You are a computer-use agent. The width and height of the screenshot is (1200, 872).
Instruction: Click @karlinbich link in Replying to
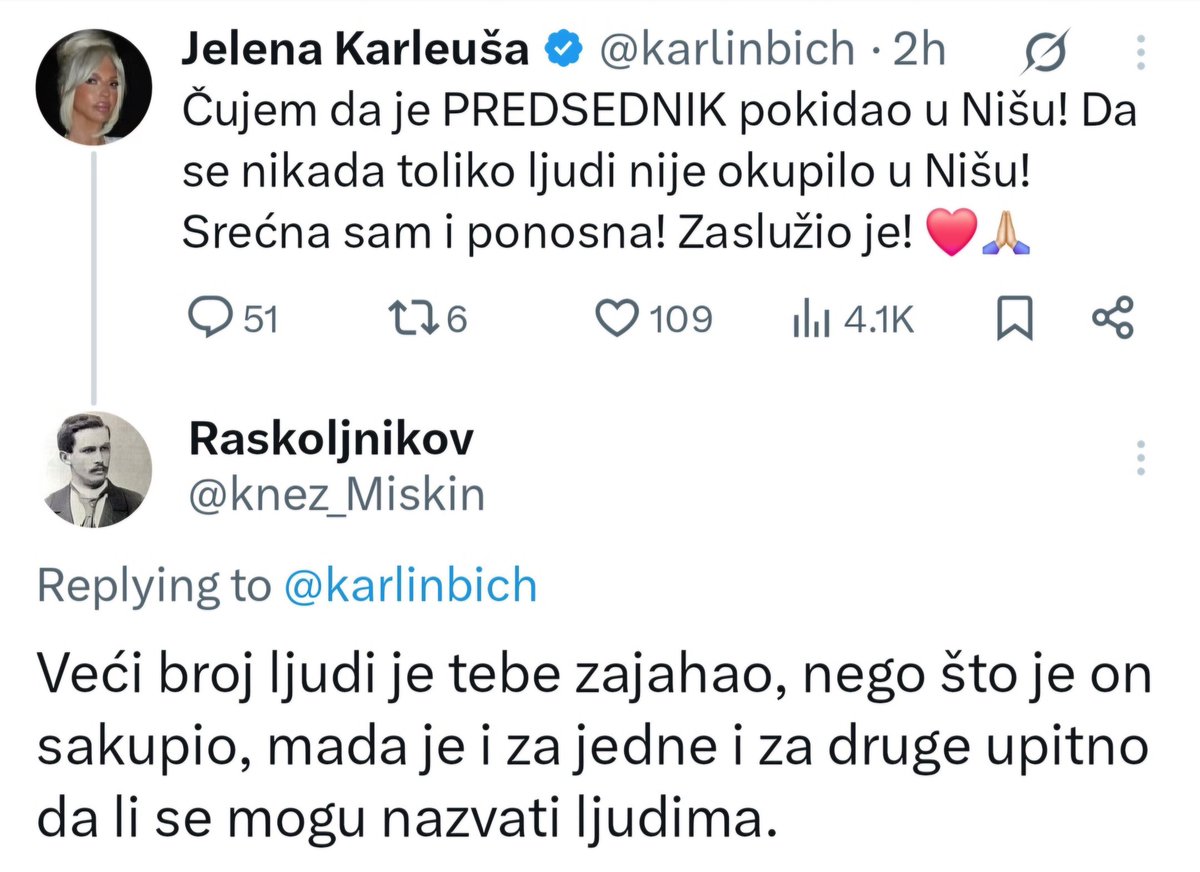[411, 586]
